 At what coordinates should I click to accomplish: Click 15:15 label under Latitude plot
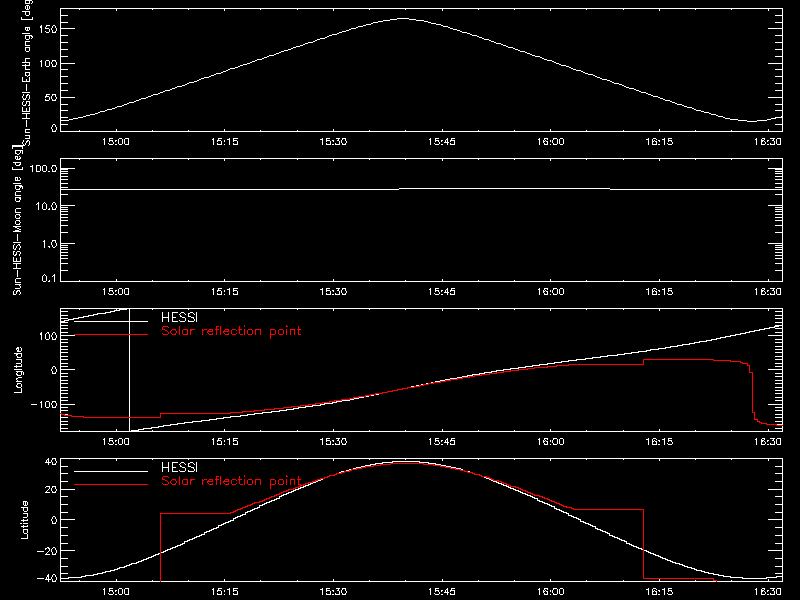point(224,592)
